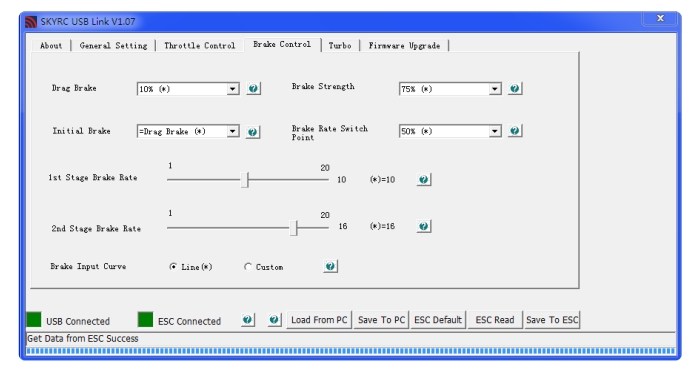The height and width of the screenshot is (367, 695).
Task: Click green ESC Connected status indicator
Action: (x=145, y=319)
